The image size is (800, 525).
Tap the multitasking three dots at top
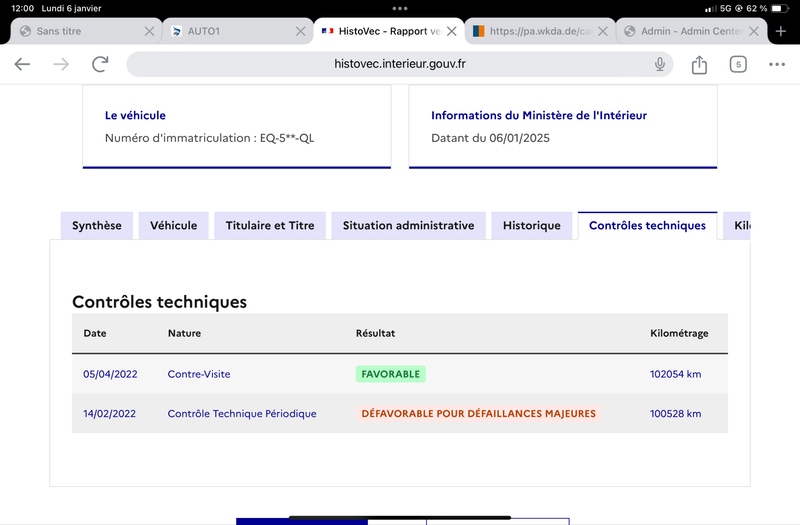tap(400, 8)
